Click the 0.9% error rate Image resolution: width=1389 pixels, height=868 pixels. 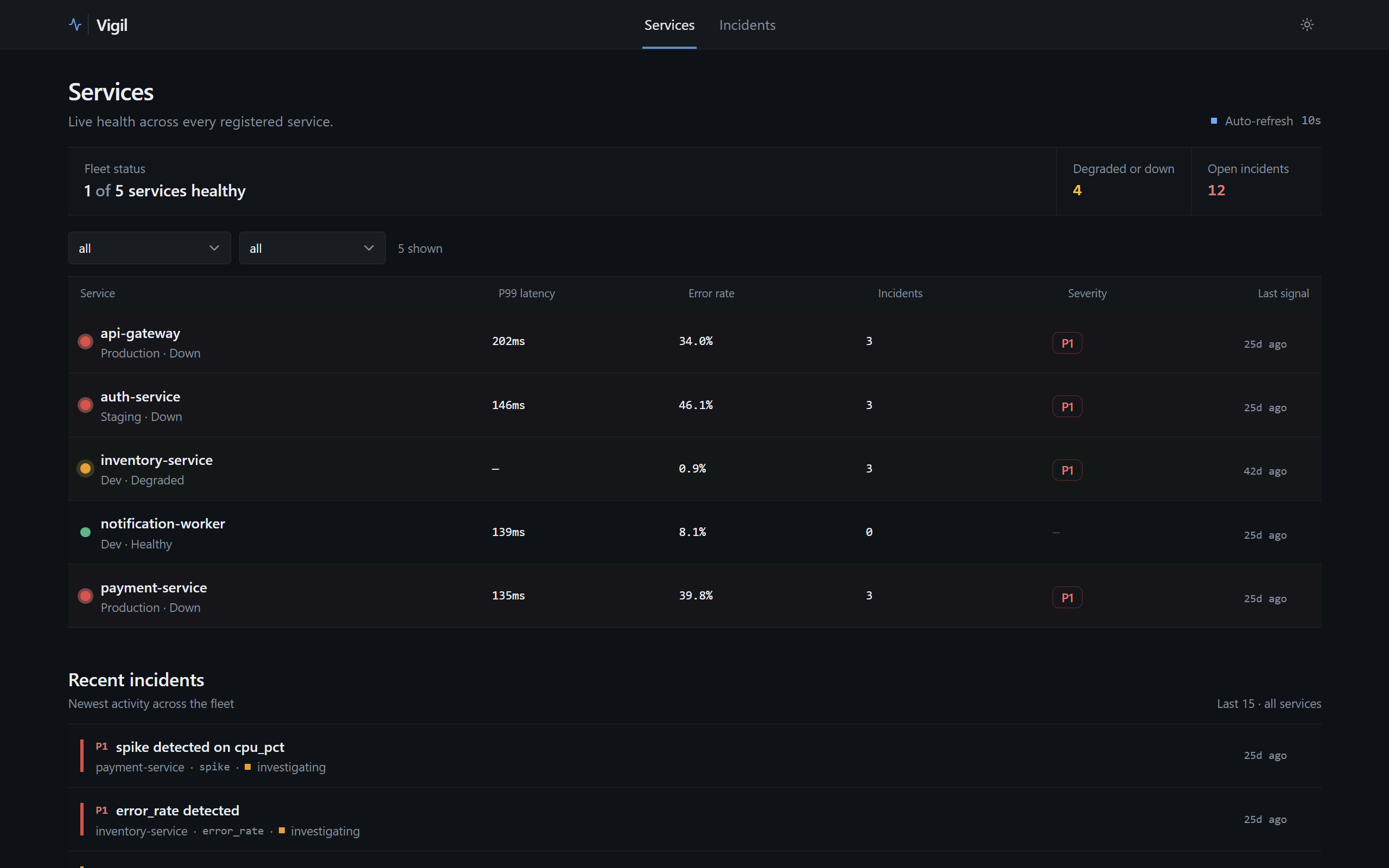coord(692,468)
